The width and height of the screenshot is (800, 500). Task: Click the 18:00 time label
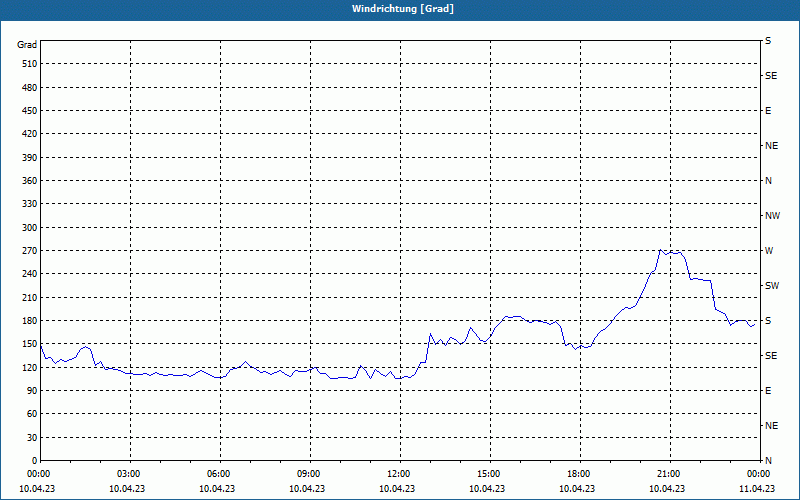[580, 474]
